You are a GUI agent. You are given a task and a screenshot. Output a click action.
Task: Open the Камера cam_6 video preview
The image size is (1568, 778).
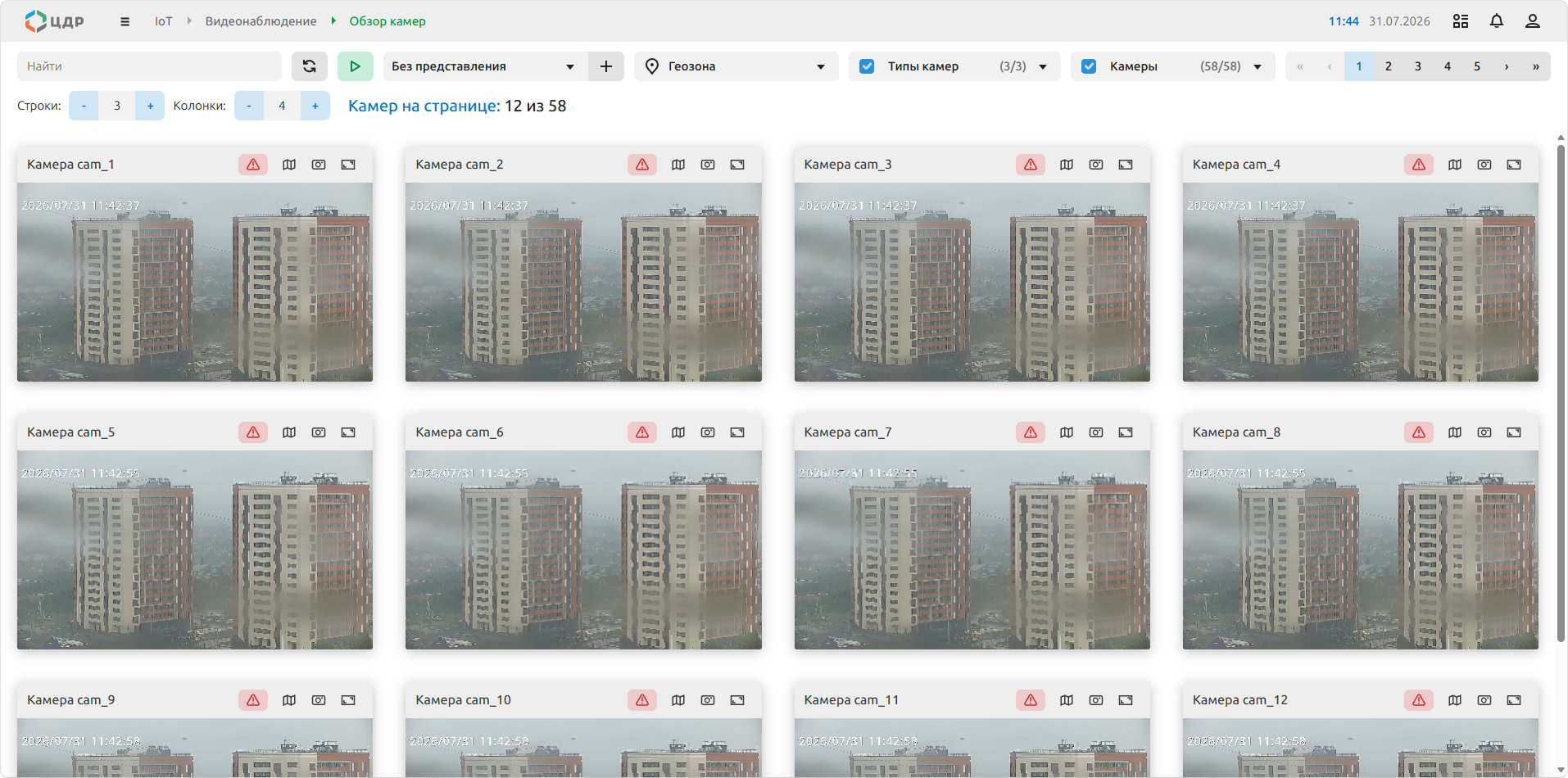pyautogui.click(x=583, y=550)
